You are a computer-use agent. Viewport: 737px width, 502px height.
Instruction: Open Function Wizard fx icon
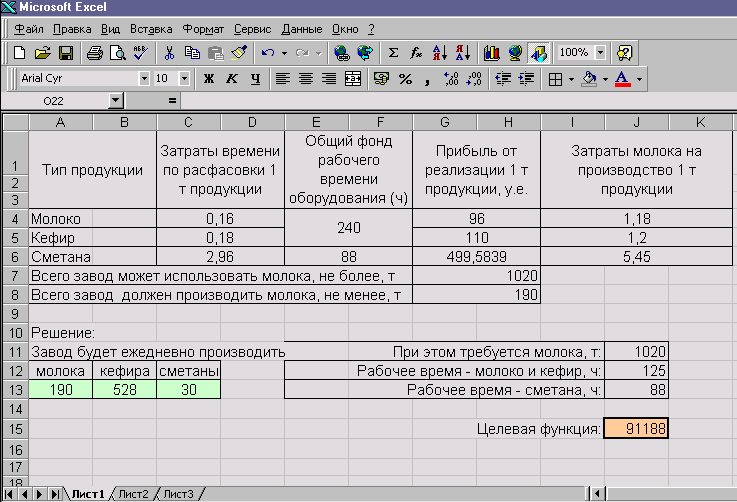click(416, 53)
